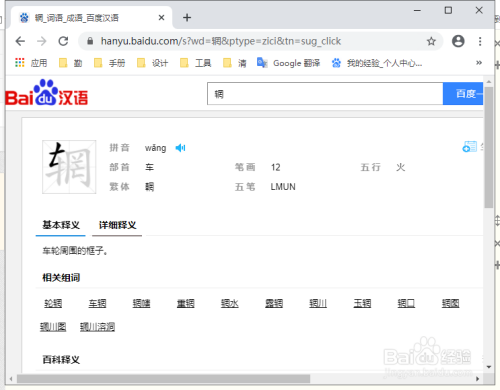This screenshot has width=500, height=390.
Task: Click the 五行 value 火
Action: click(x=400, y=167)
